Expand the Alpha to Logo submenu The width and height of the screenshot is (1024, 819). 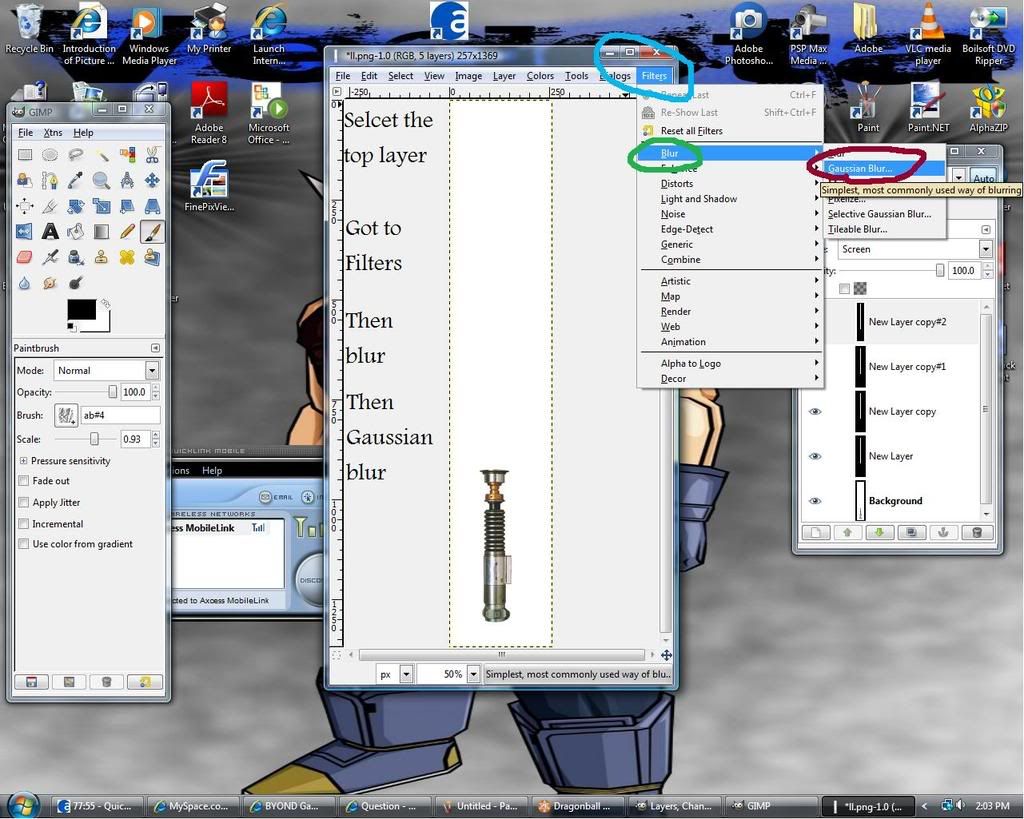730,363
